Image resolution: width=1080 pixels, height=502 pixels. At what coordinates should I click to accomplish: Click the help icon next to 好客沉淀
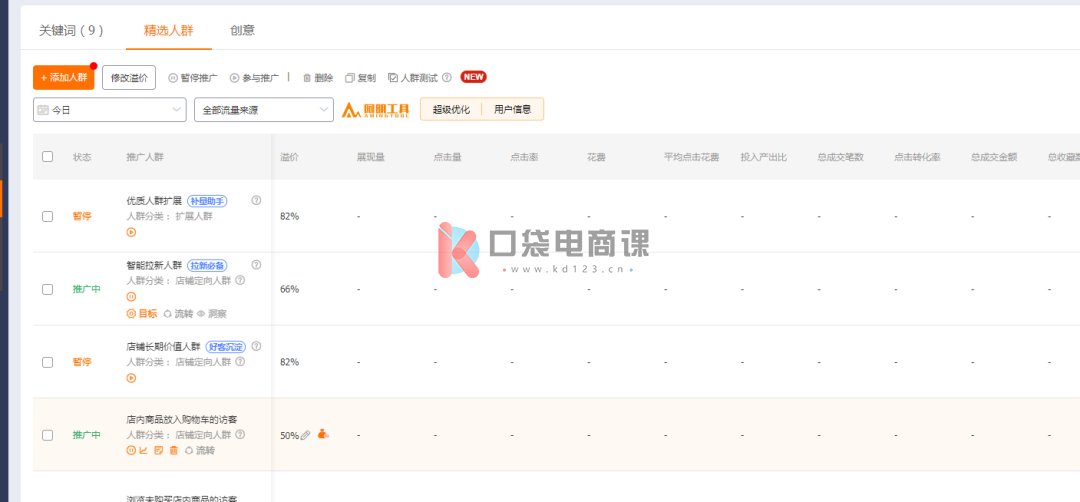[256, 346]
